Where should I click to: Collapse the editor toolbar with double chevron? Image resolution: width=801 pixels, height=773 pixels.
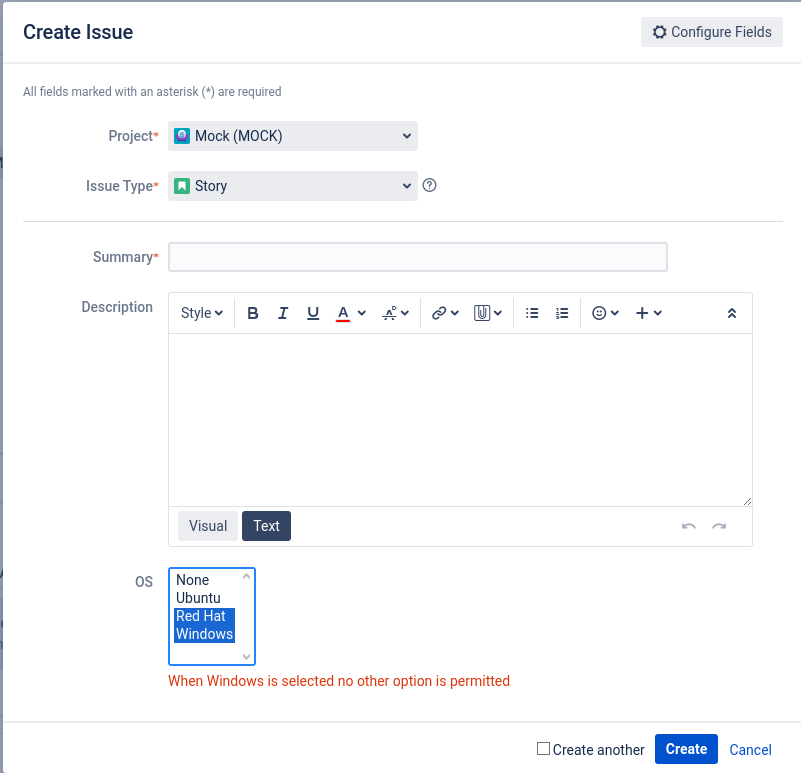(732, 313)
